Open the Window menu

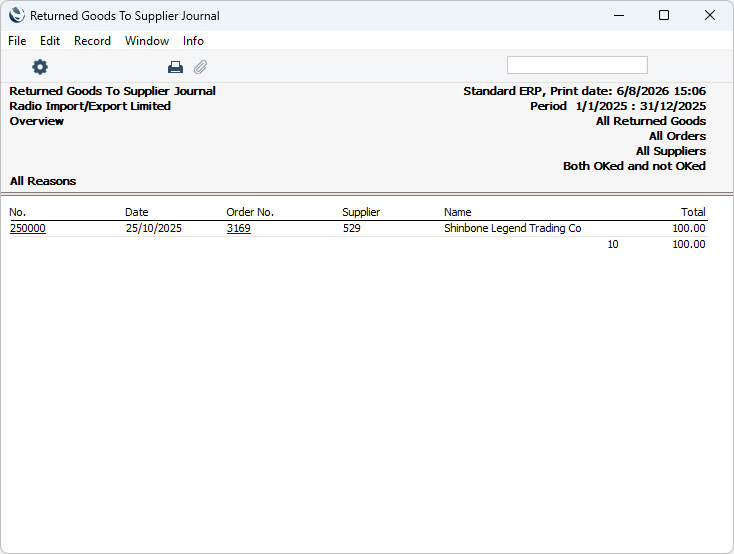coord(147,41)
